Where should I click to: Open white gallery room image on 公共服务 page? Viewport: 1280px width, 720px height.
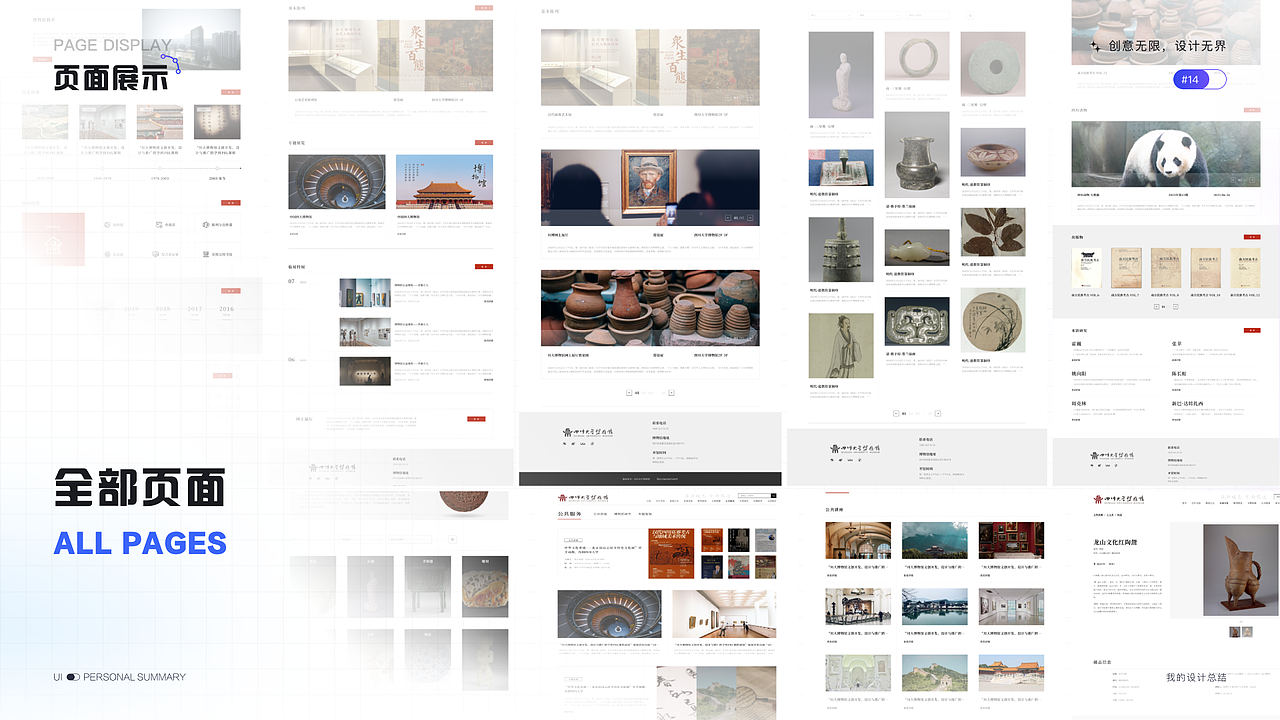(724, 614)
